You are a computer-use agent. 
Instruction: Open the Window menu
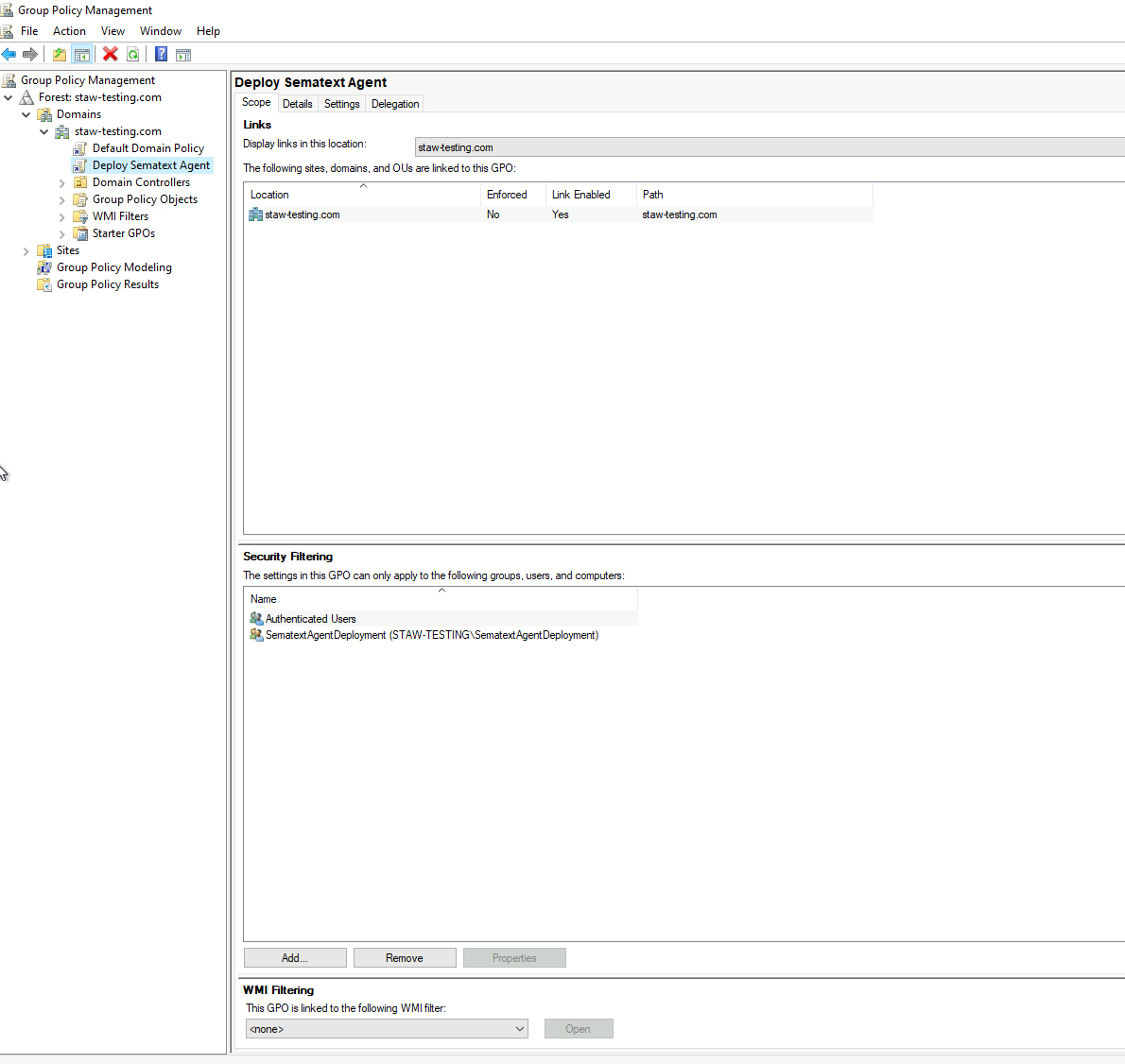[x=161, y=31]
